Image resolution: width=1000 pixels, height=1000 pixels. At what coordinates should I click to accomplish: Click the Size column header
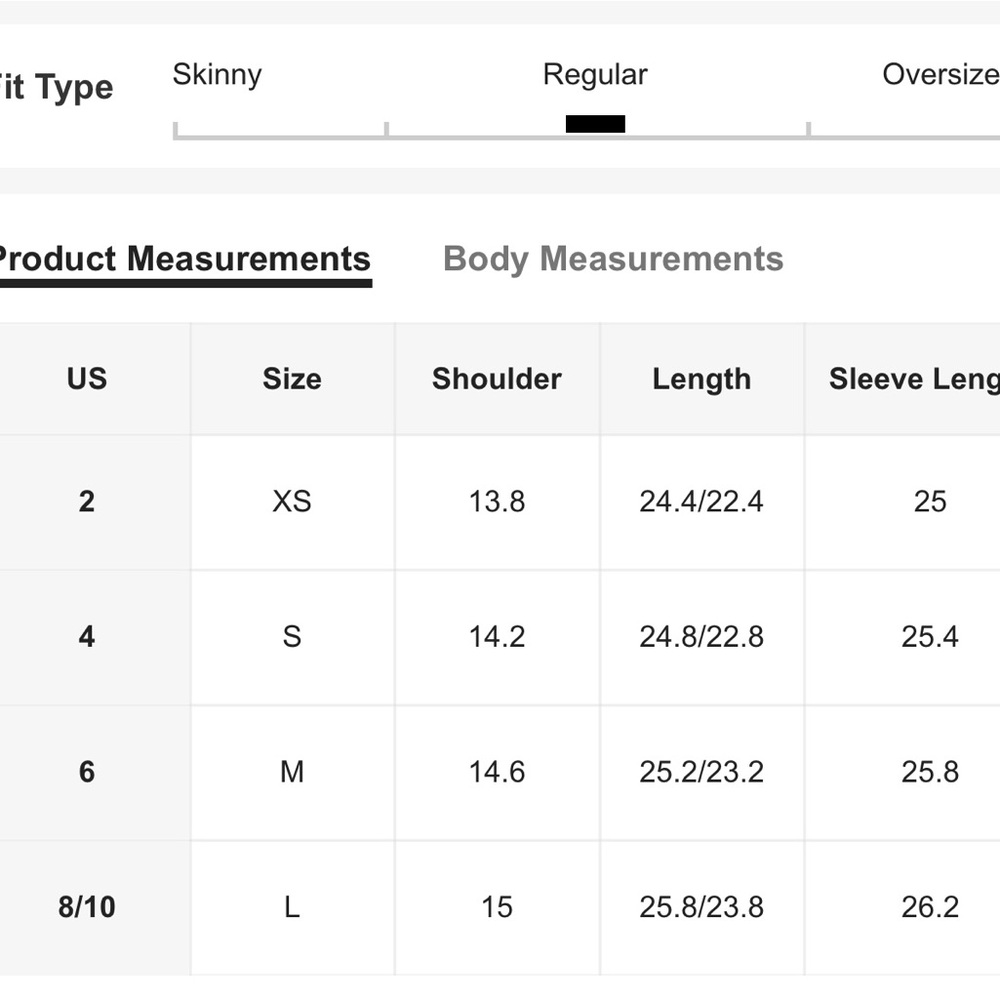tap(292, 379)
